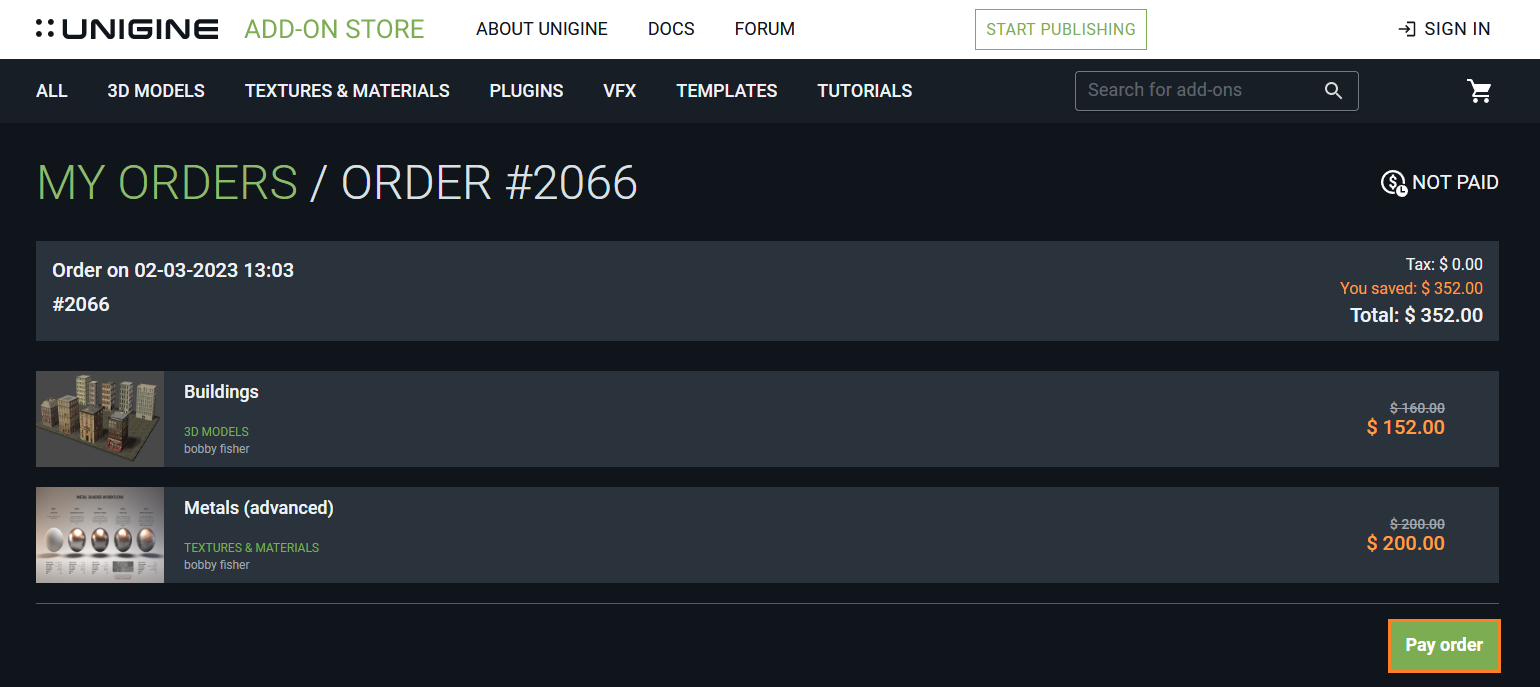Open the Buildings thumbnail image
Image resolution: width=1540 pixels, height=687 pixels.
click(x=100, y=419)
